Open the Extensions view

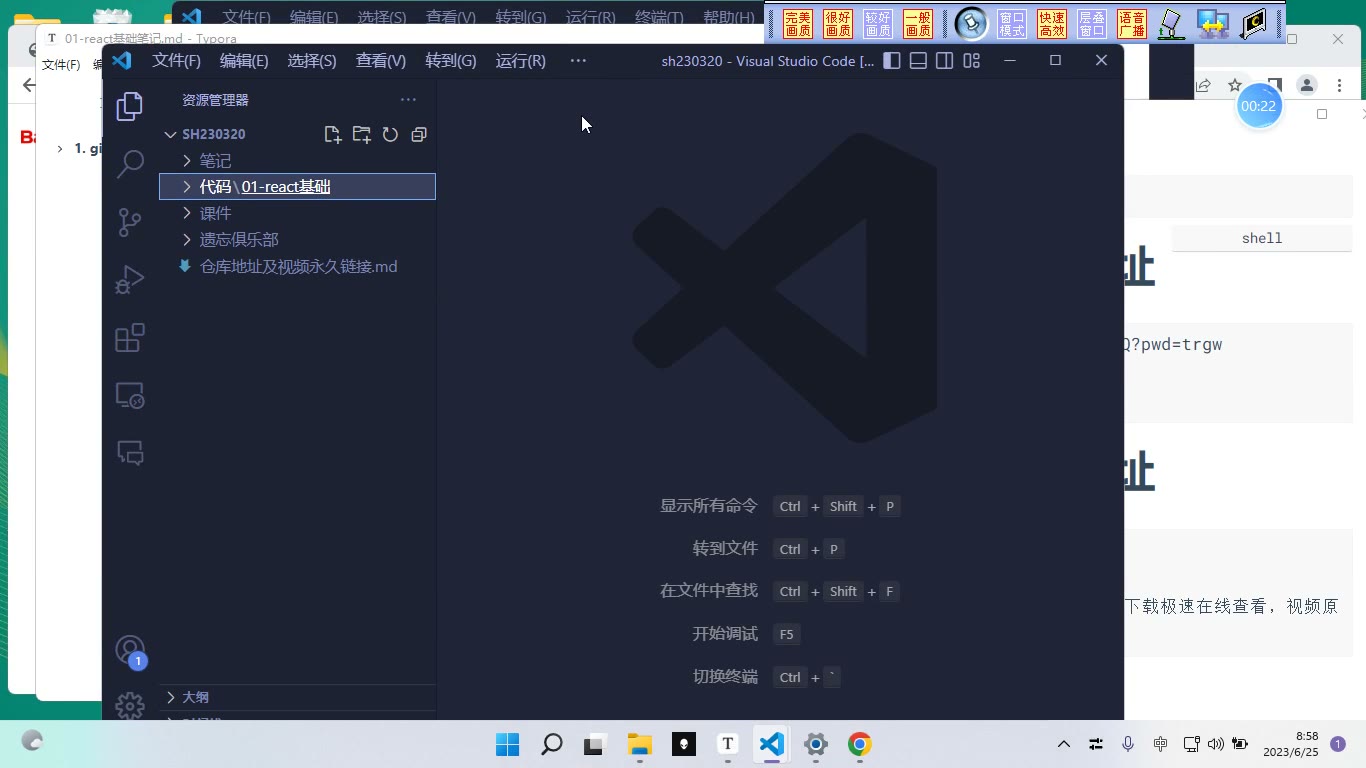pos(130,338)
